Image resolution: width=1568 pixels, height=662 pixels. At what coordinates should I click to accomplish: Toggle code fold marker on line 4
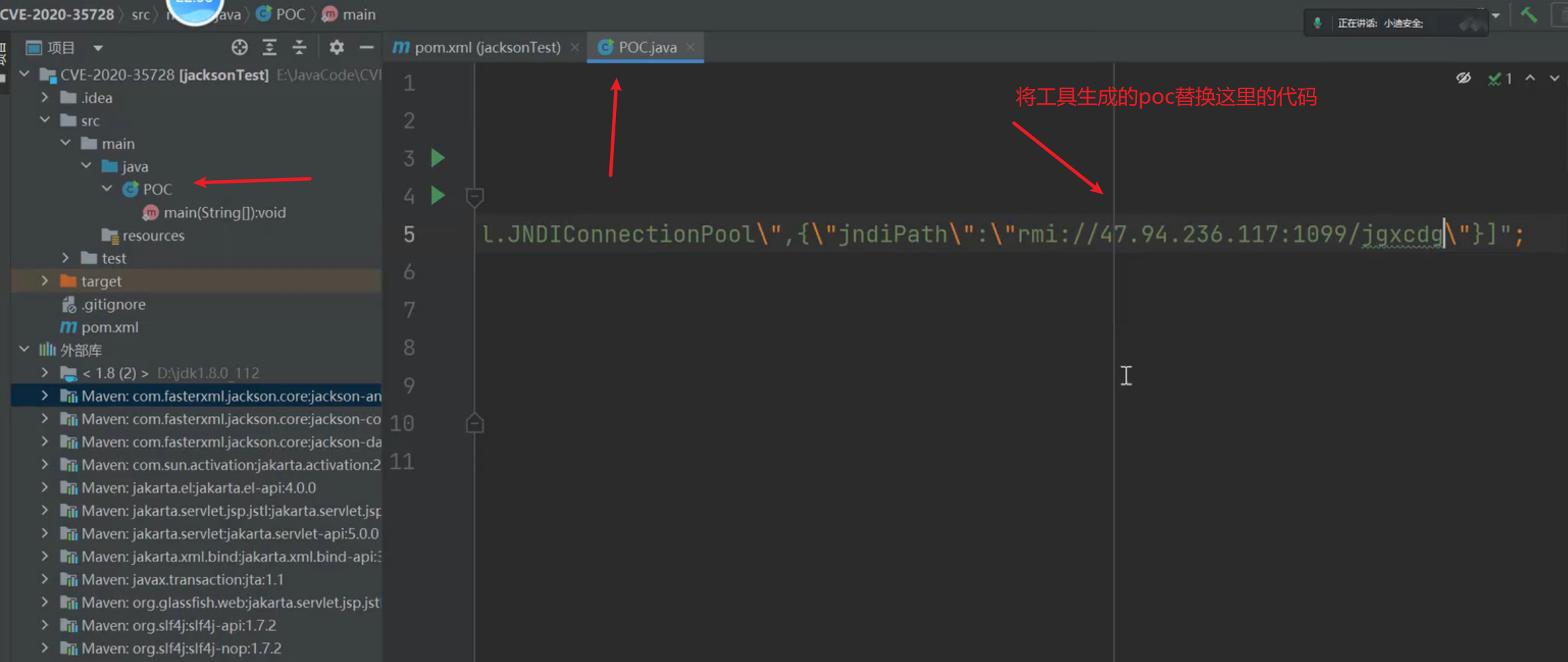475,197
